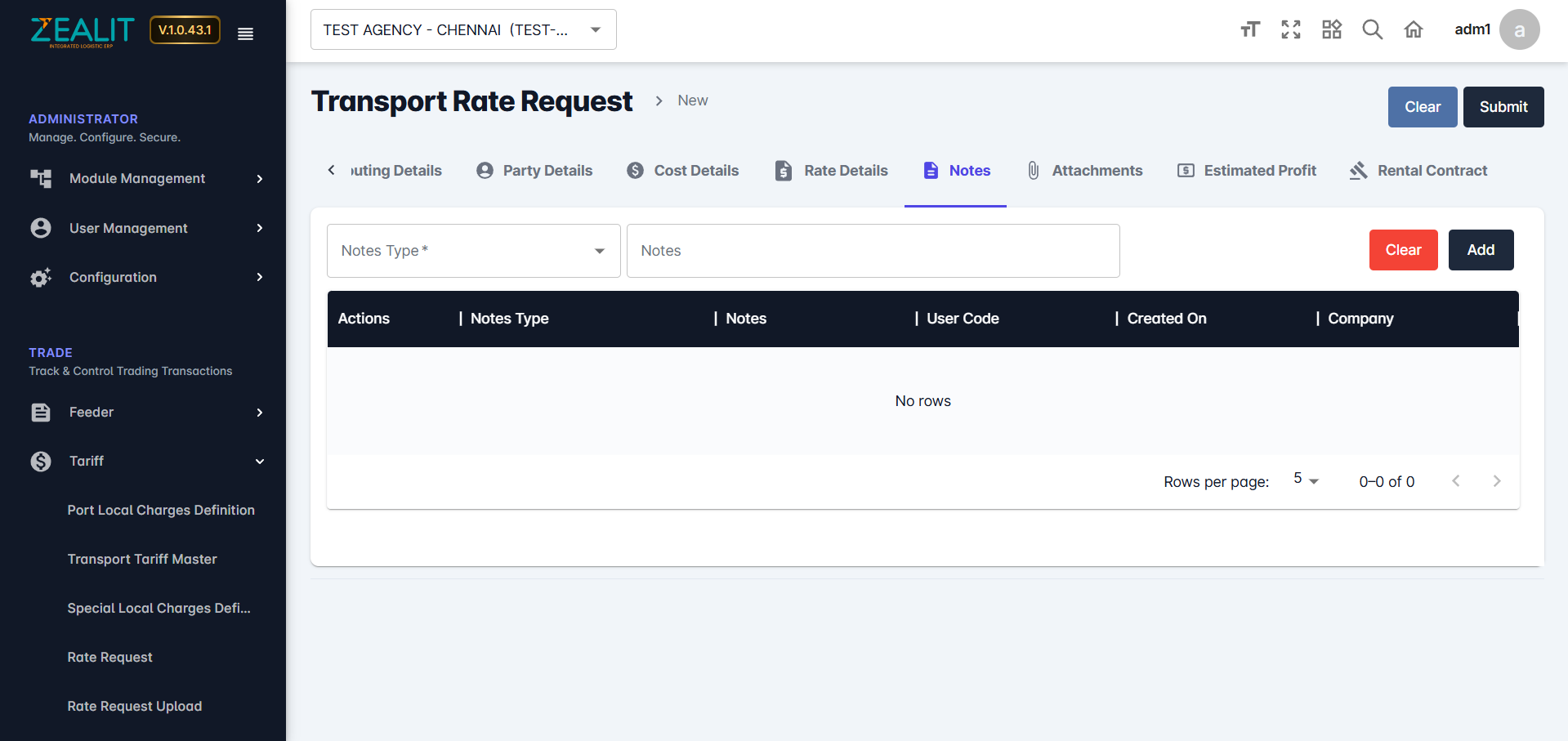
Task: Change rows per page dropdown
Action: tap(1306, 480)
